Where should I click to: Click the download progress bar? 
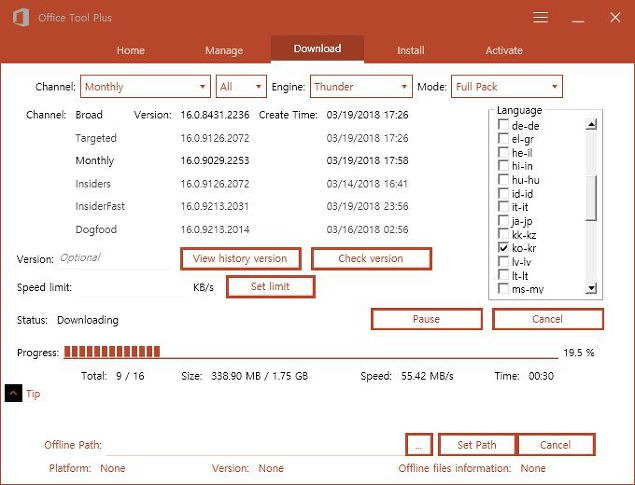coord(311,352)
